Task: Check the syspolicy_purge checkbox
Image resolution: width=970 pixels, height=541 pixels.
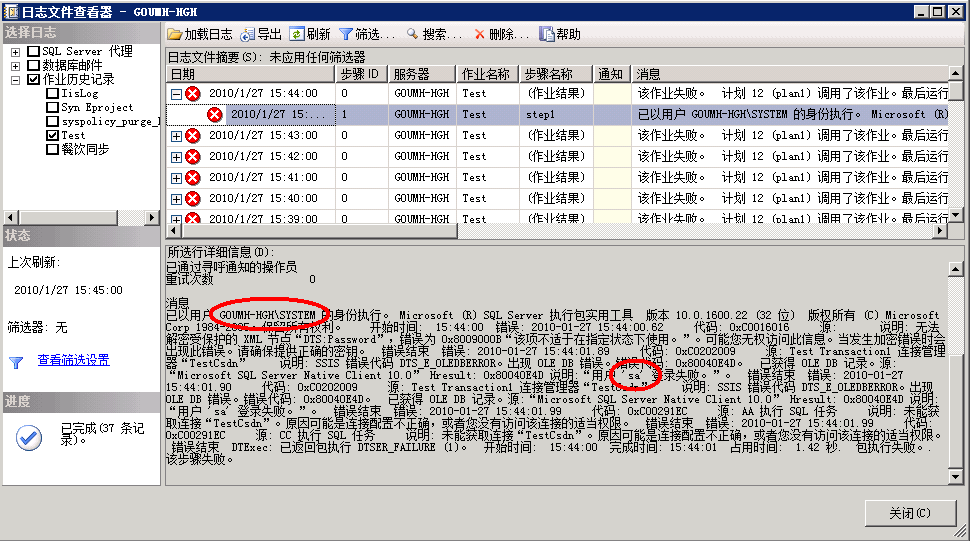Action: (53, 121)
